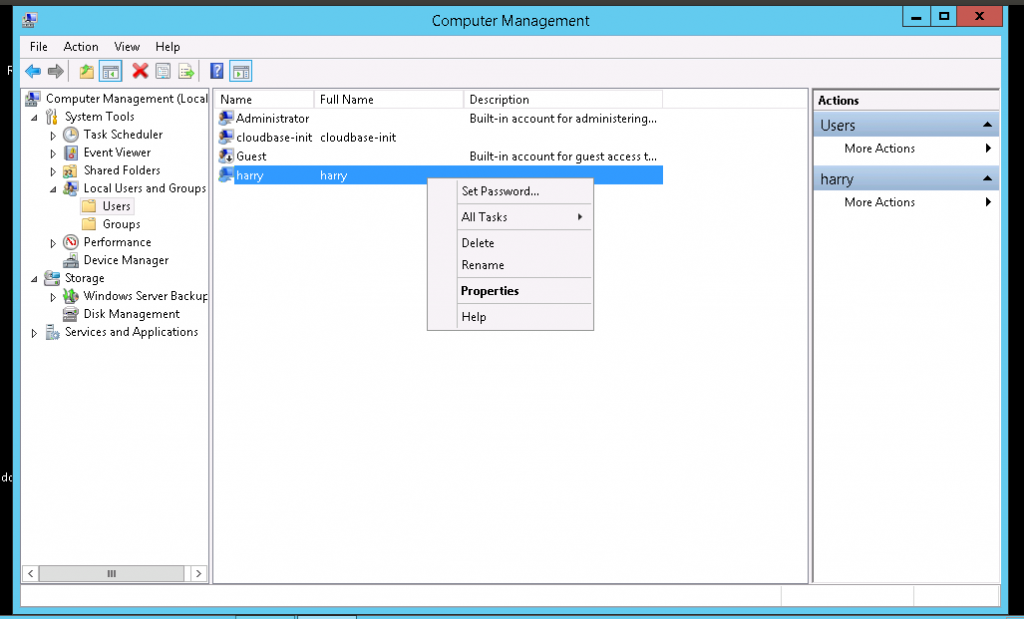Click the Local Users and Groups icon
1024x619 pixels.
tap(71, 189)
